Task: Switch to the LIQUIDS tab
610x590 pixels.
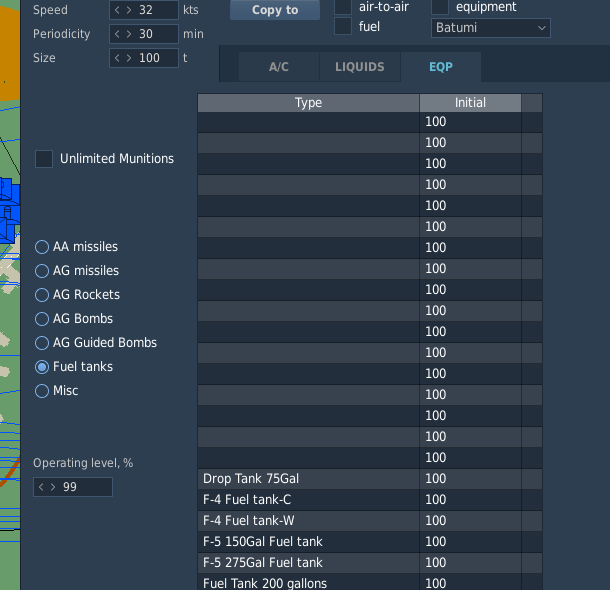Action: tap(360, 67)
